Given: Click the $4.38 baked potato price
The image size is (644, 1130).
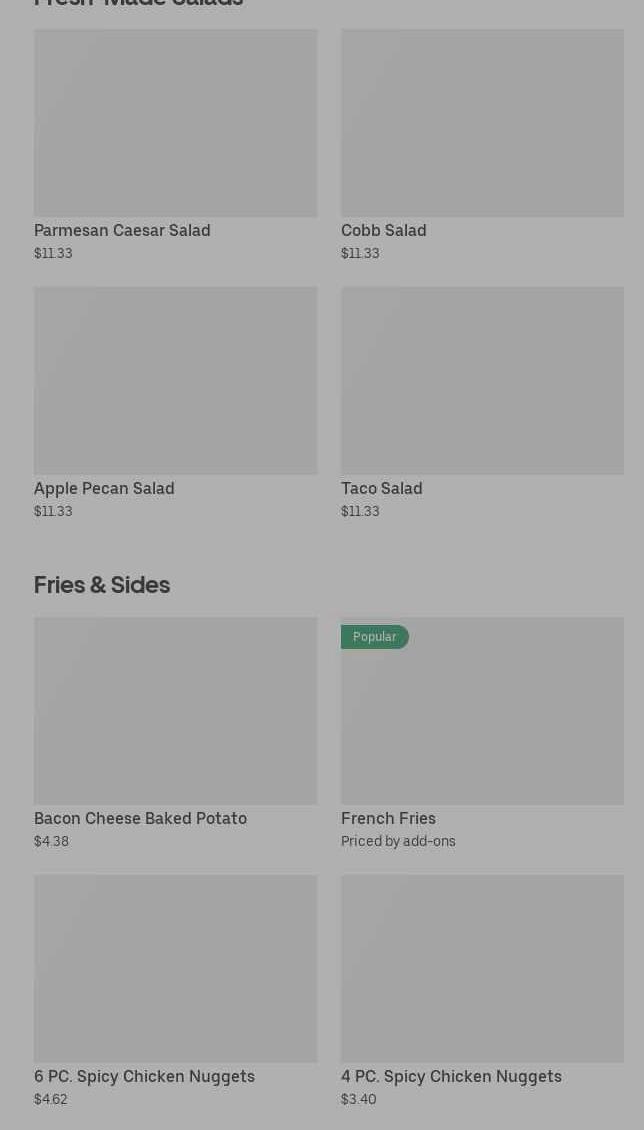Looking at the screenshot, I should 51,841.
